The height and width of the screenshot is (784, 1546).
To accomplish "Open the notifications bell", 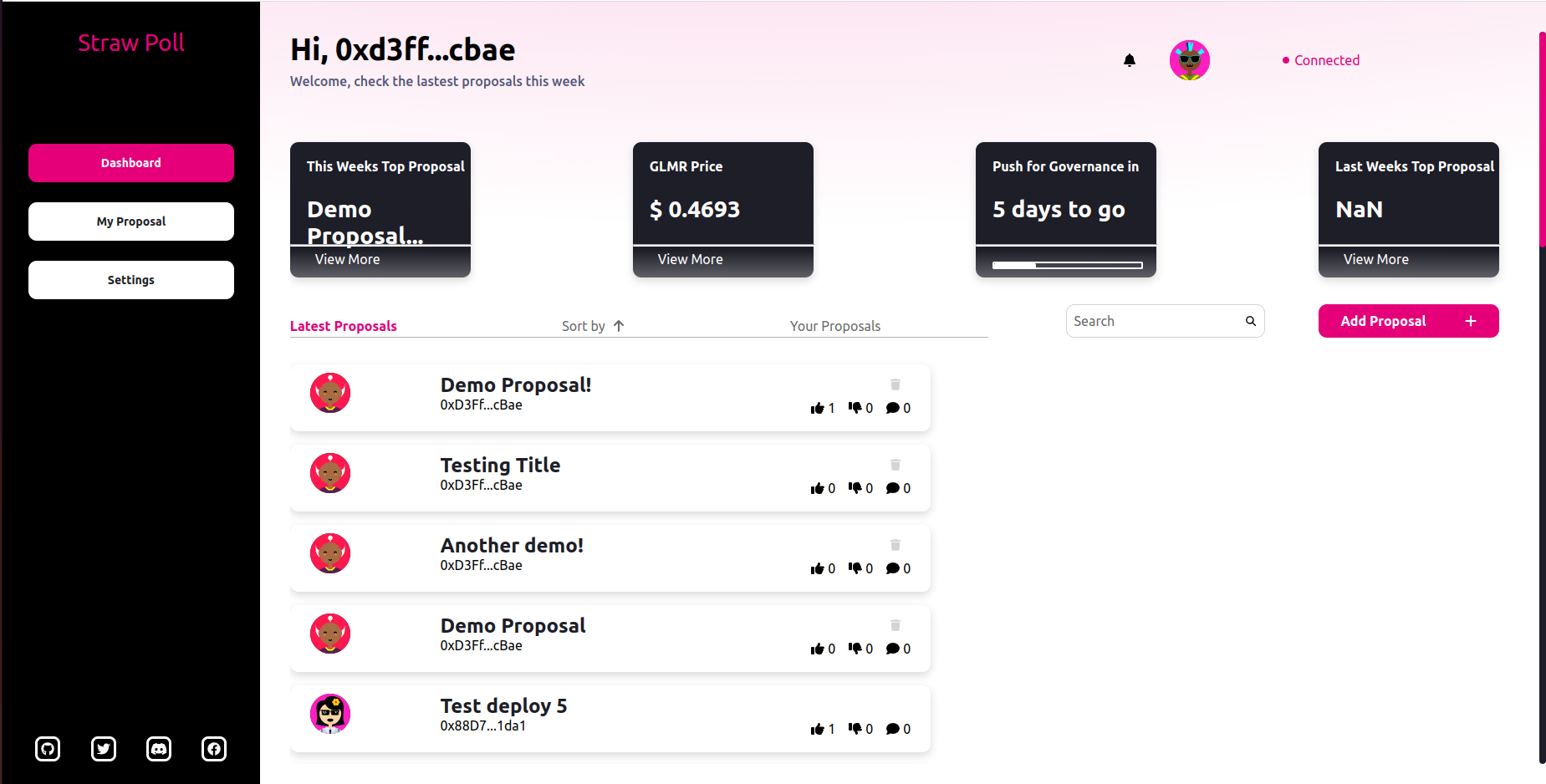I will click(1130, 59).
